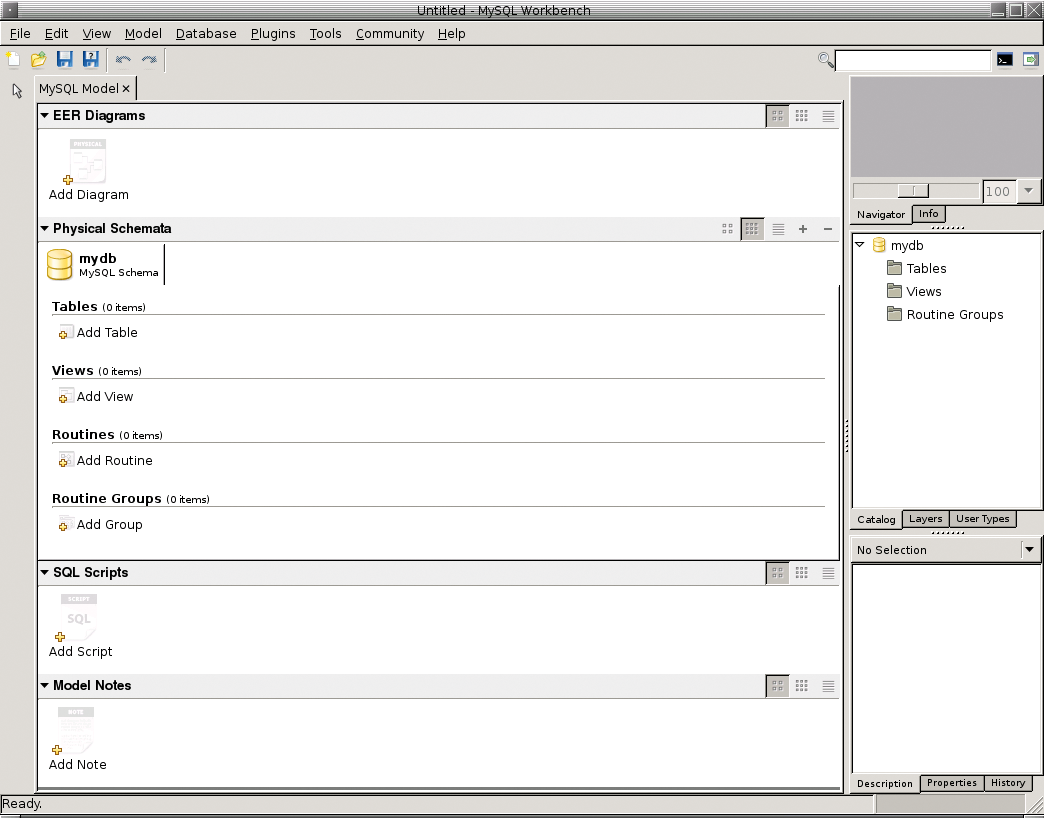Click the Add Routine link
This screenshot has height=818, width=1044.
tap(106, 460)
